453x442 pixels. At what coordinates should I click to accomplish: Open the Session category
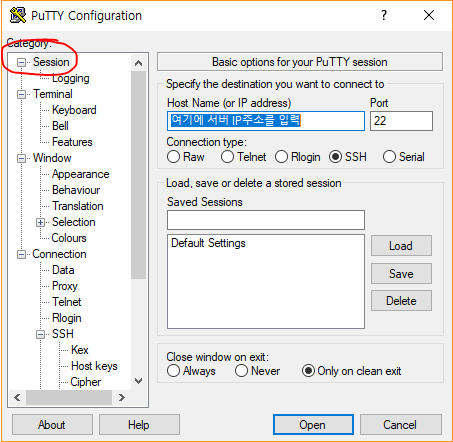click(51, 62)
